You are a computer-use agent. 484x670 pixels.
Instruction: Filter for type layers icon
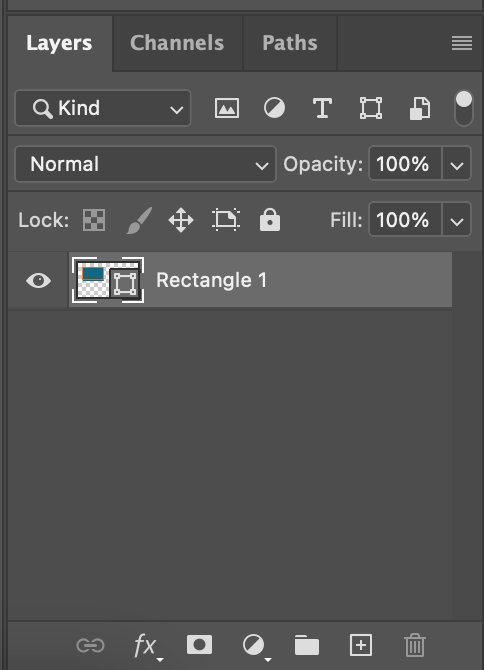coord(322,108)
